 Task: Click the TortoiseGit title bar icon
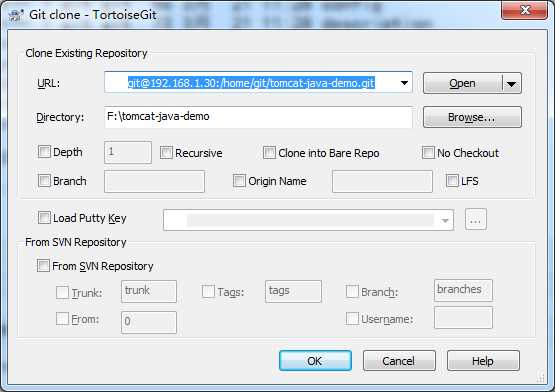pos(16,15)
